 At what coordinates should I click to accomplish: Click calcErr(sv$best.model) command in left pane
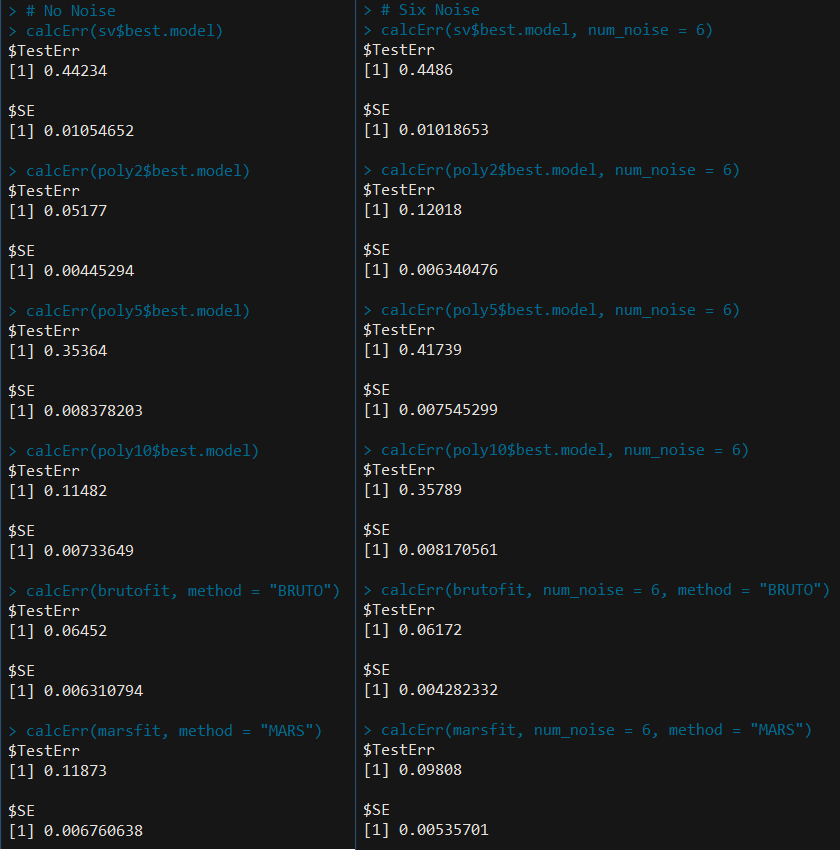(x=124, y=31)
